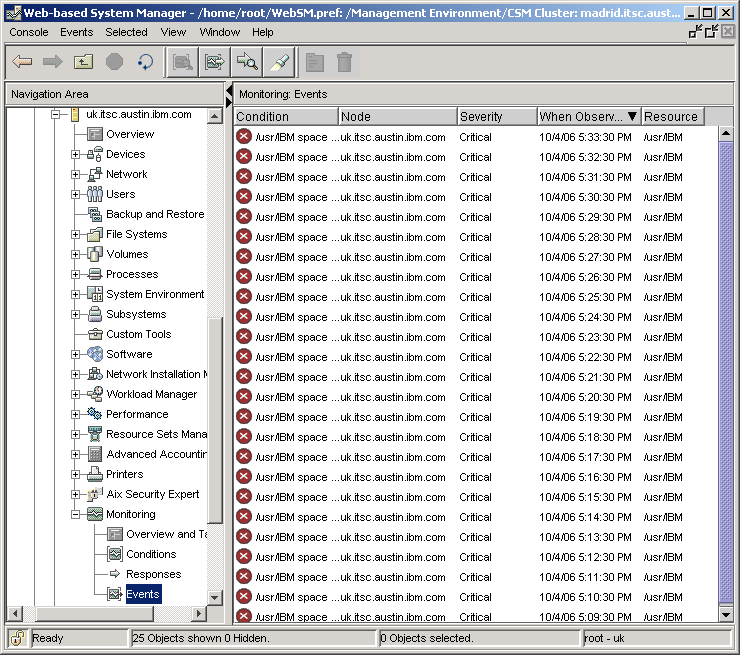740x655 pixels.
Task: Collapse the uk.itsc.austin.ibm.com host node
Action: (56, 115)
